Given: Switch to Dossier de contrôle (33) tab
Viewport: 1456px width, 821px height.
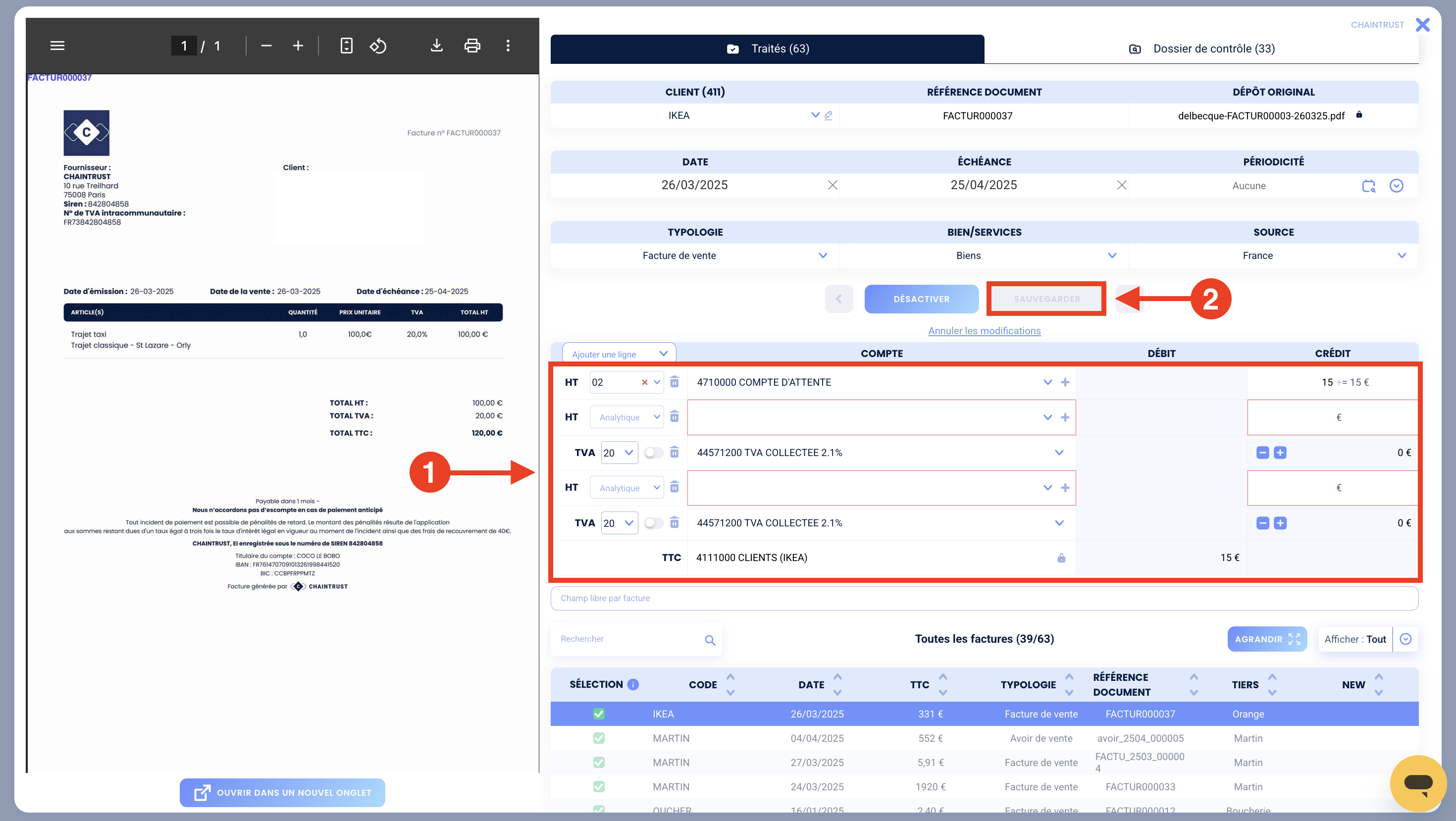Looking at the screenshot, I should click(x=1201, y=49).
